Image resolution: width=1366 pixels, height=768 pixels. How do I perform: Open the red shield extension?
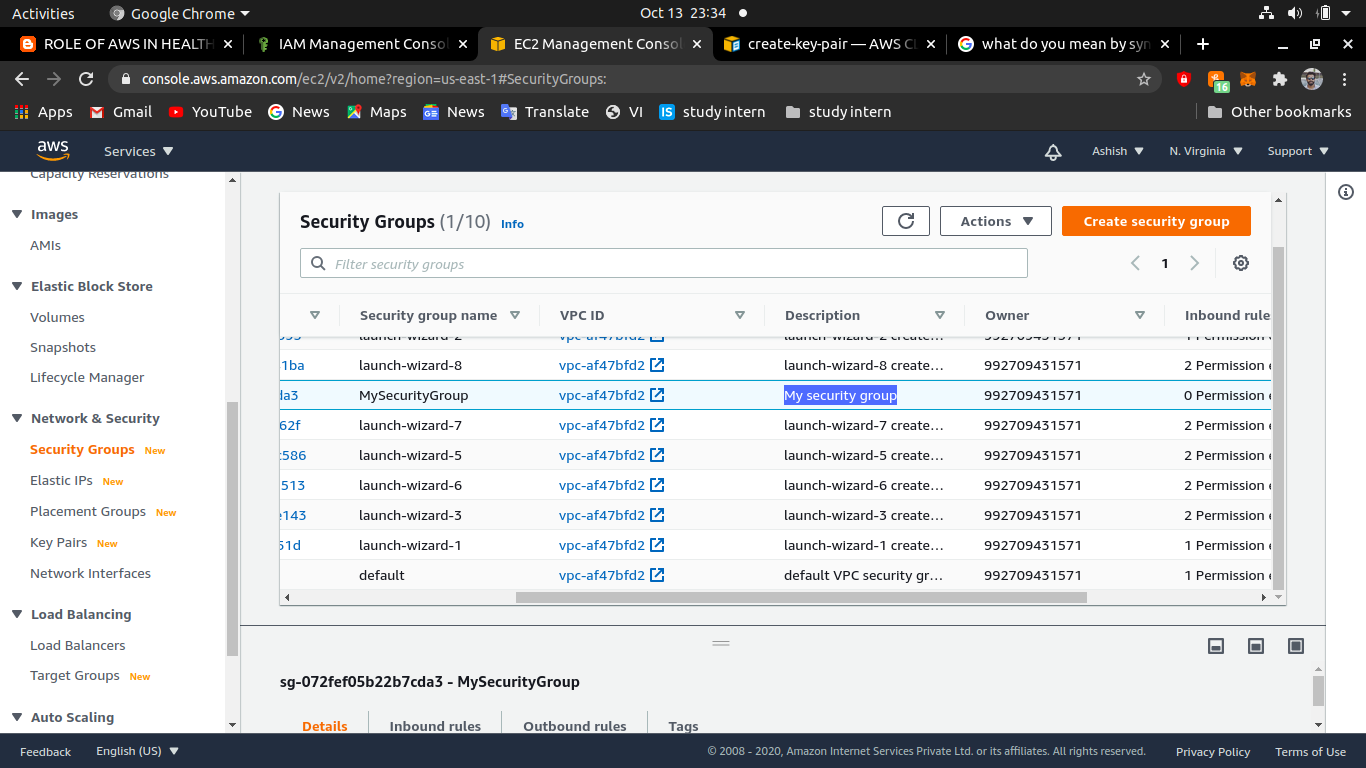1184,79
